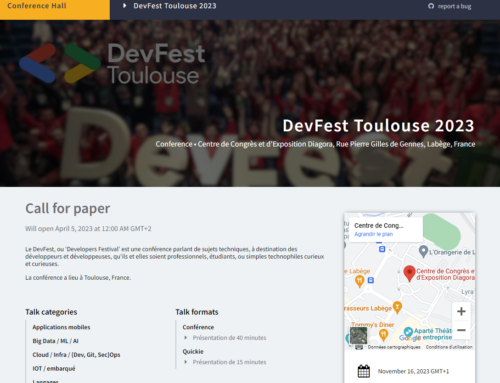500x383 pixels.
Task: Open the Google logo on the map
Action: 410,338
